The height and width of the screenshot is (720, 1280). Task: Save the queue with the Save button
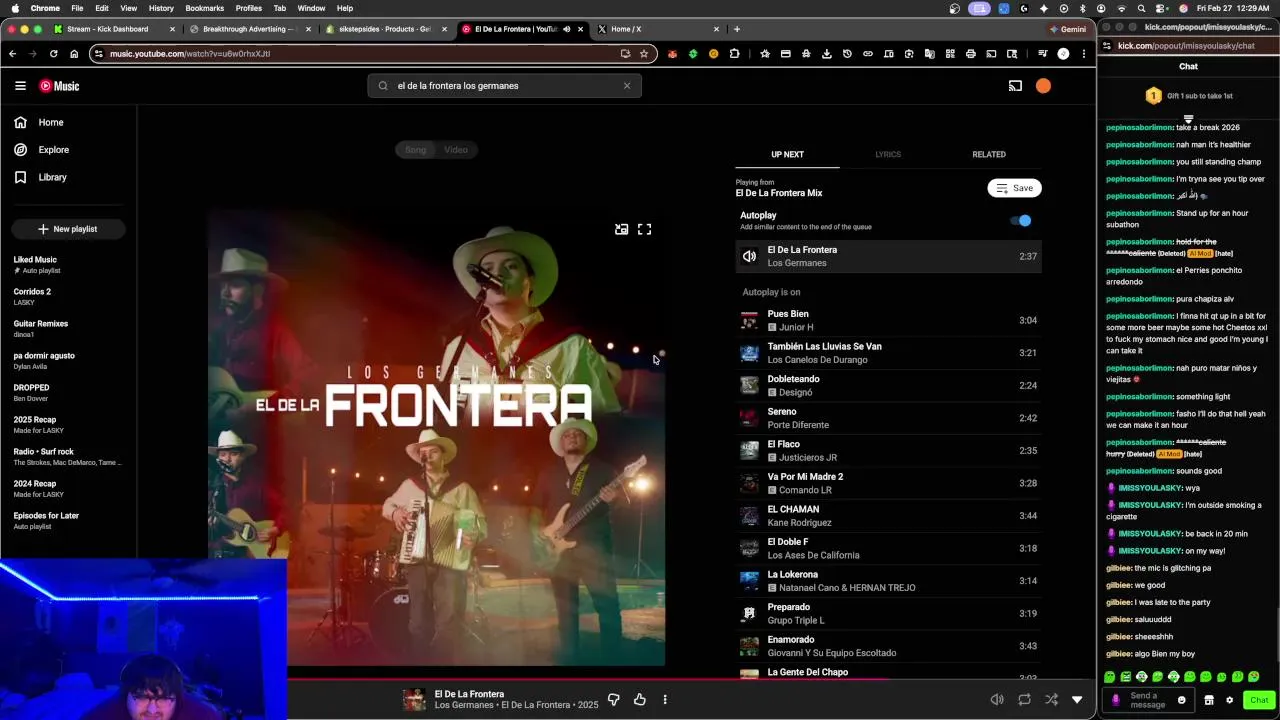[x=1014, y=188]
